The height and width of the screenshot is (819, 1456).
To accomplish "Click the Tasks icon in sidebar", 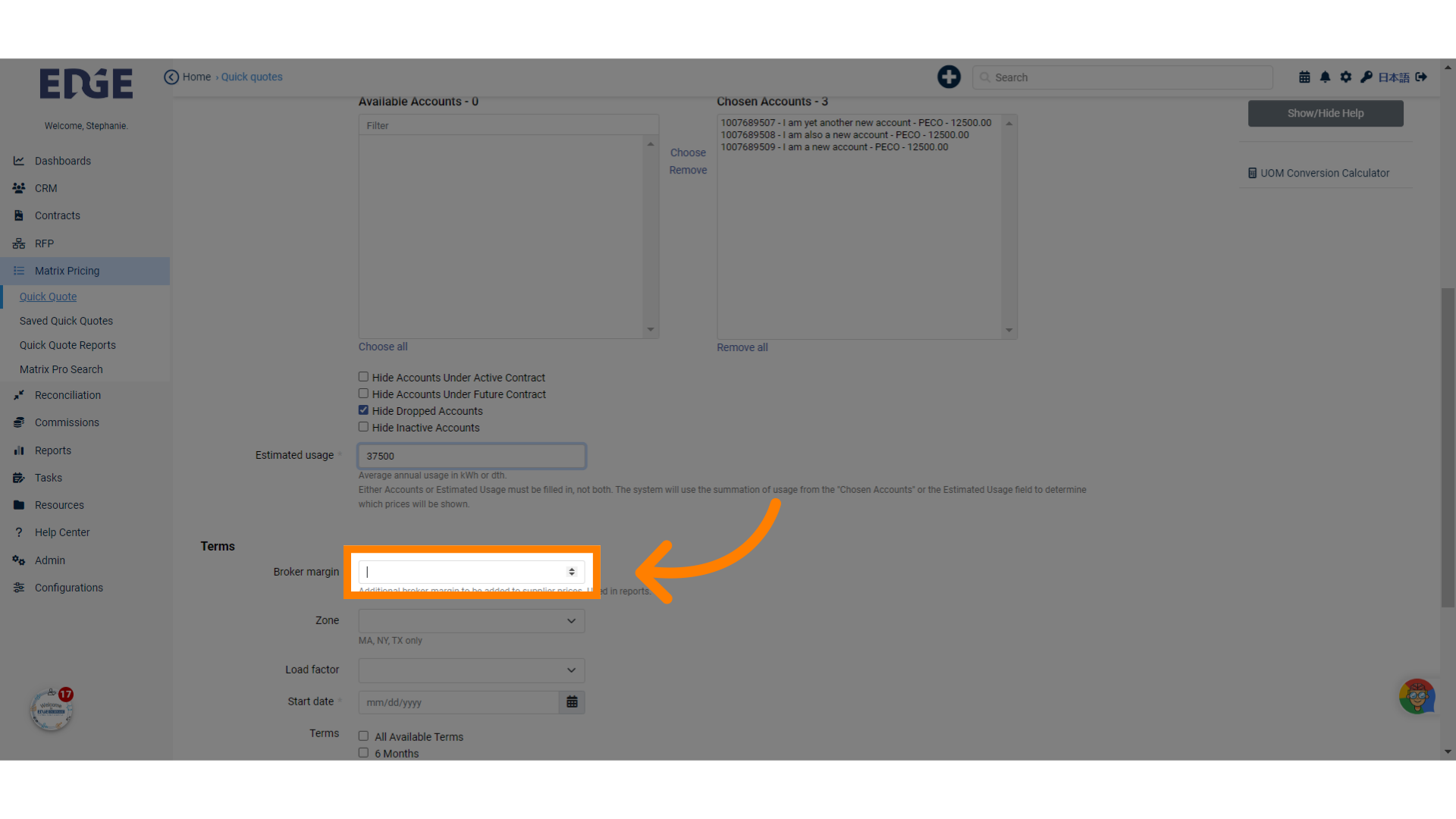I will [x=19, y=478].
